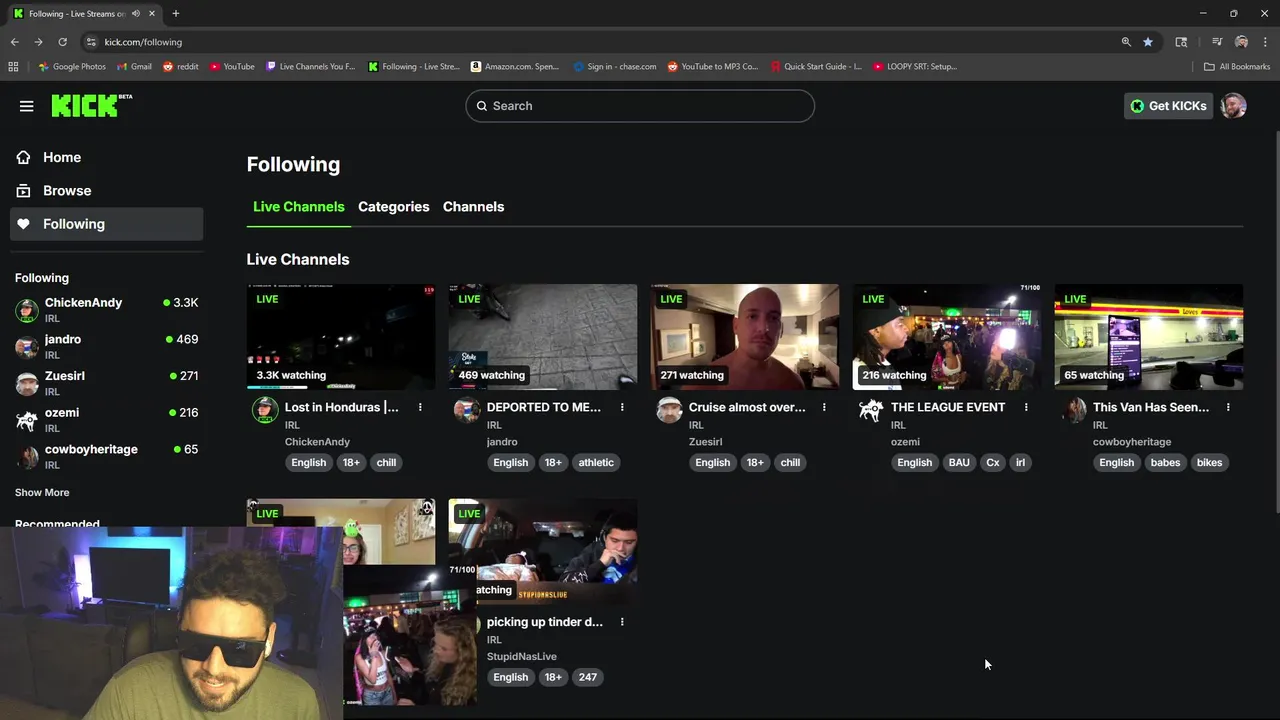This screenshot has width=1280, height=720.
Task: Click the Get KICKs button
Action: (1168, 106)
